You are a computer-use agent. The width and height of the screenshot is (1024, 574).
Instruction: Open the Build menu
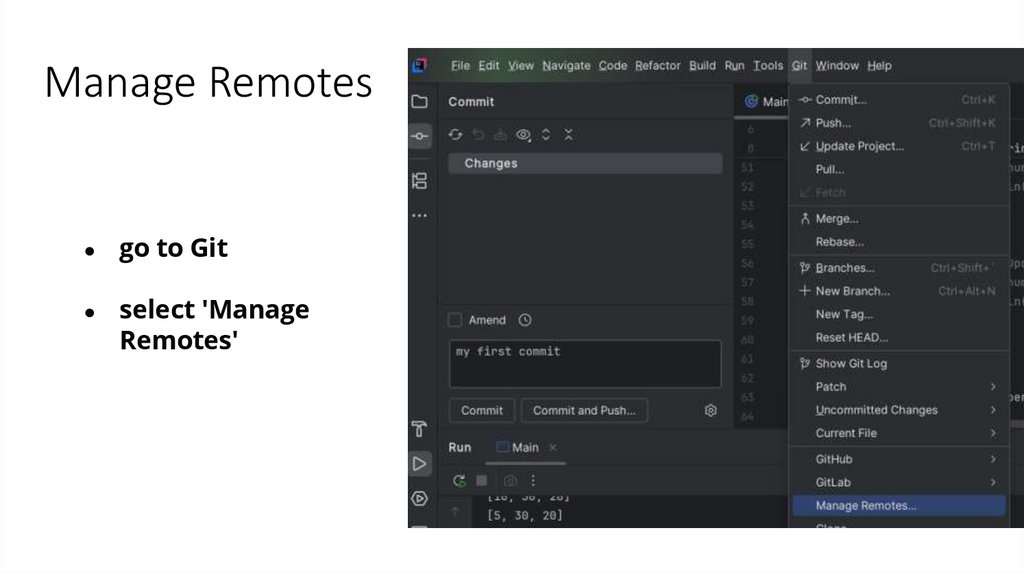702,65
